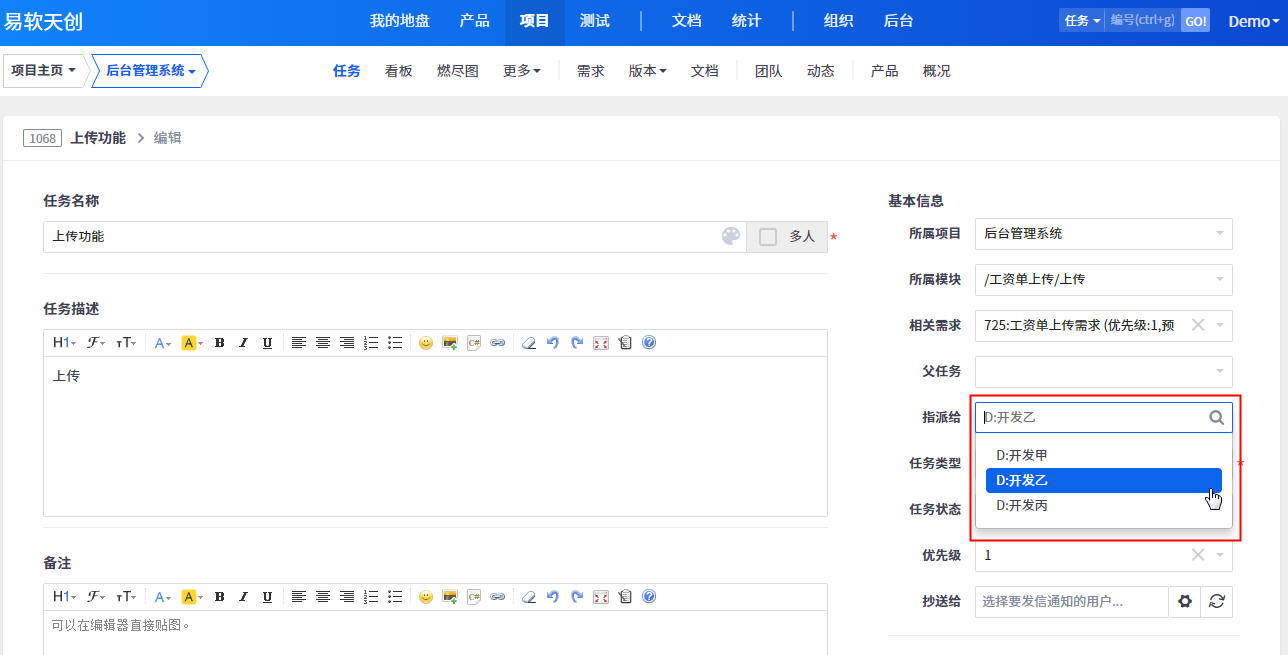Pick yellow highlight color in 任务描述 toolbar
This screenshot has width=1288, height=655.
point(192,343)
